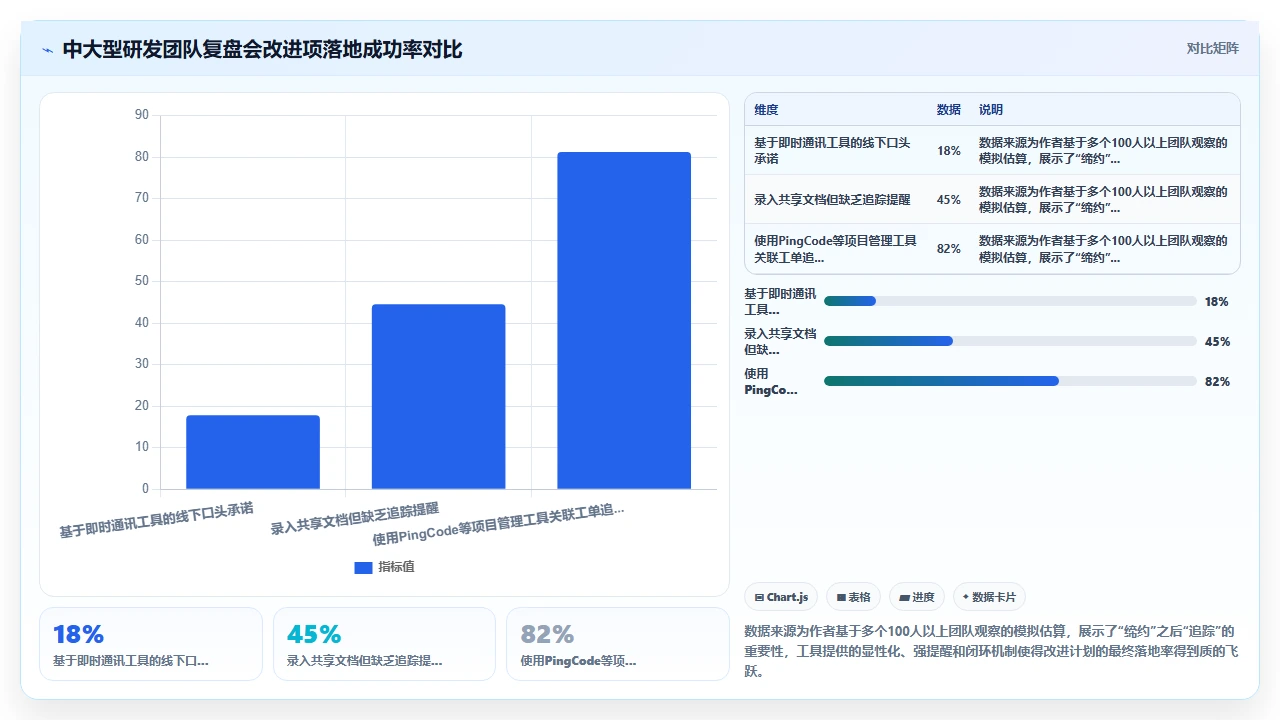Click the 45% value beside the progress bar

1217,341
